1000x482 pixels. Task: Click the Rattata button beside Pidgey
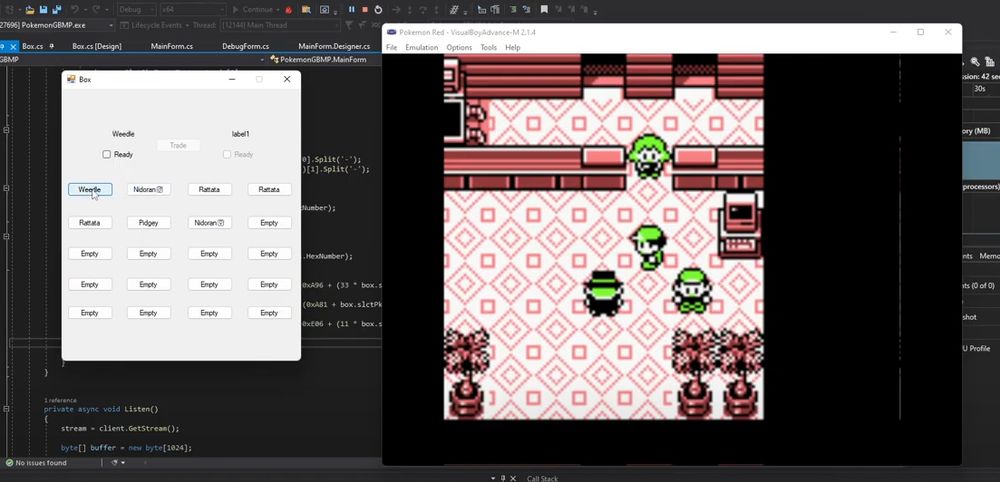[90, 223]
